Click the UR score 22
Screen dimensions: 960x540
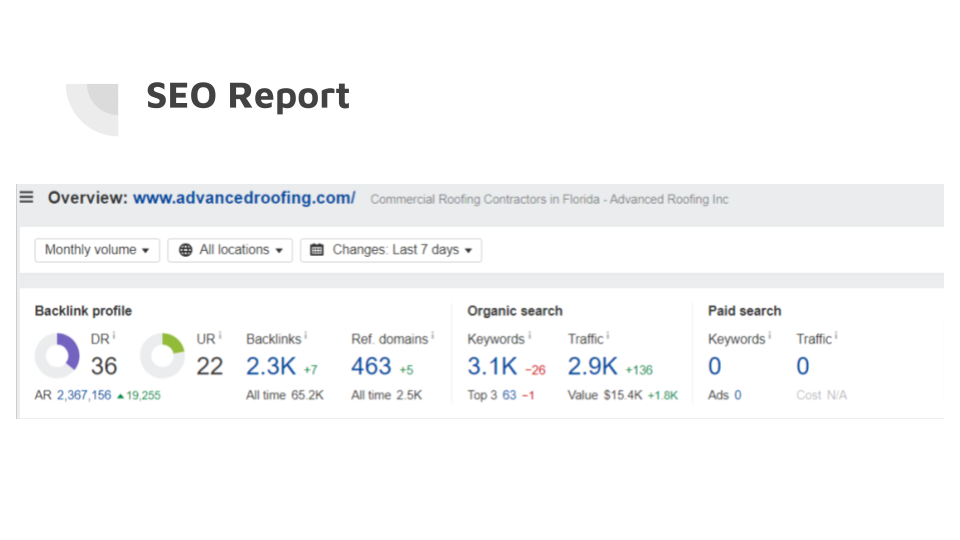click(x=209, y=366)
